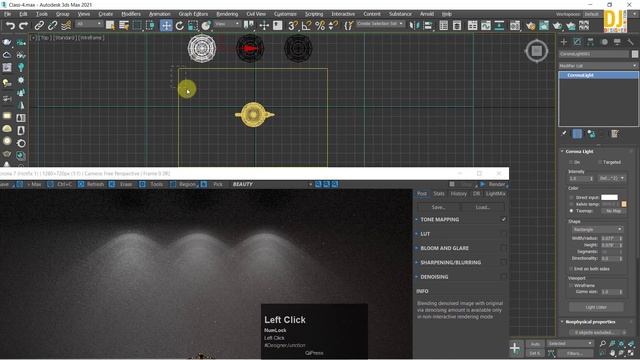This screenshot has height=360, width=640.
Task: Click the Load... button in Post tab
Action: (482, 207)
